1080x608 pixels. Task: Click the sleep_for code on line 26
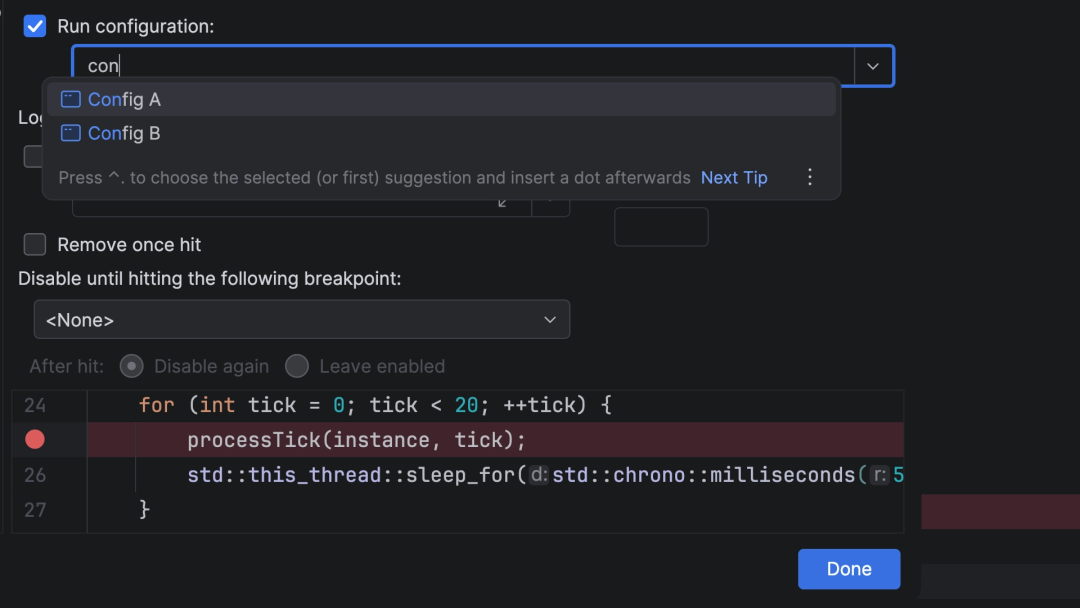(545, 475)
